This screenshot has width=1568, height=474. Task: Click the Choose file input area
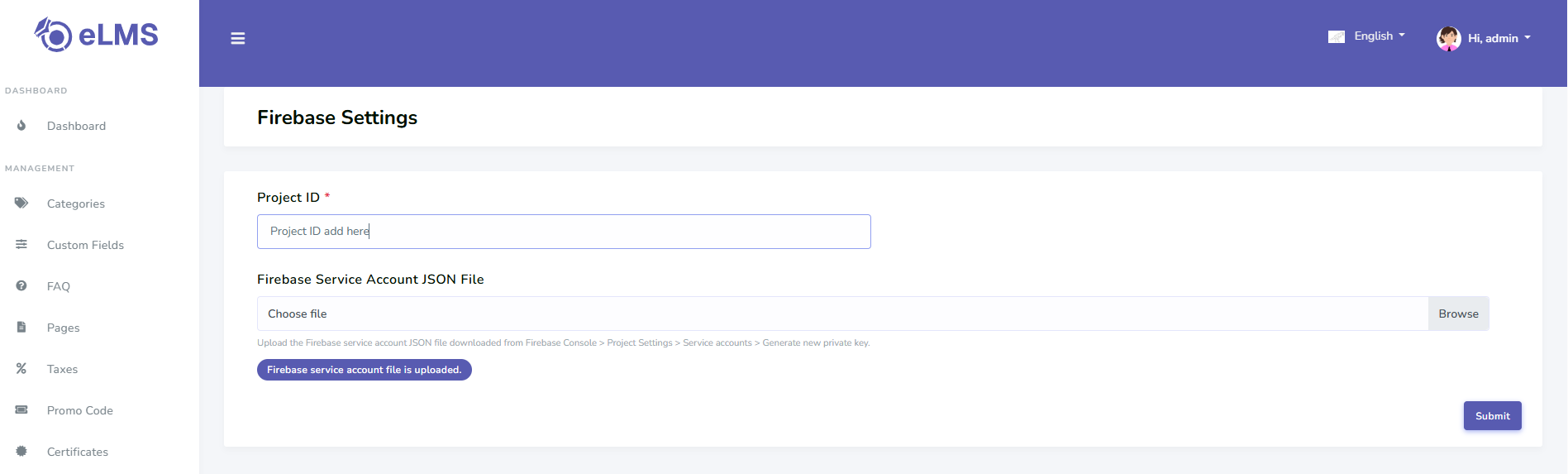pos(842,314)
